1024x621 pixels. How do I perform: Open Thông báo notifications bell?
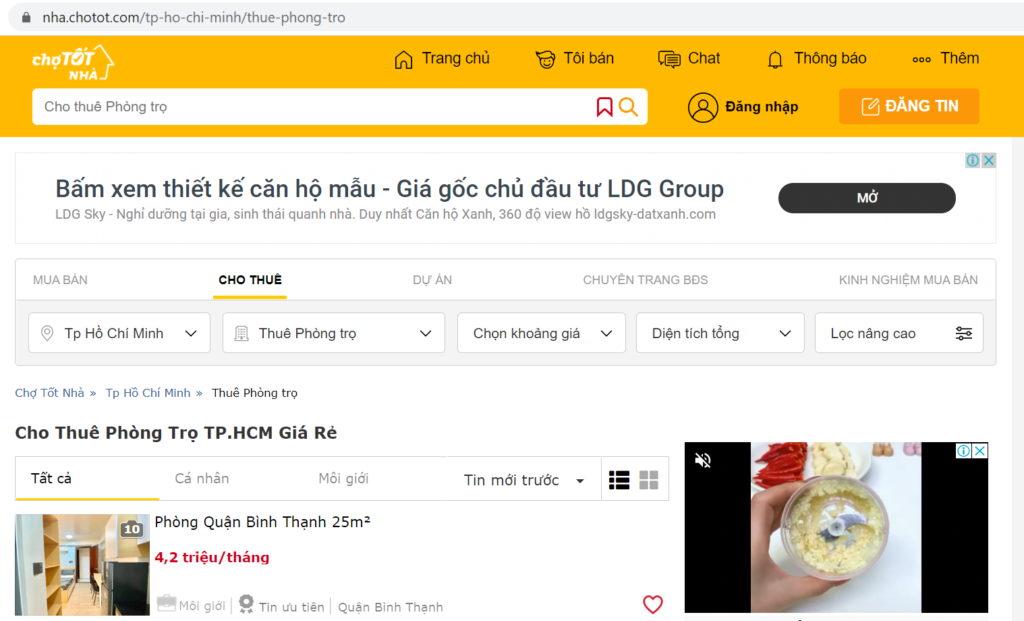click(x=775, y=59)
